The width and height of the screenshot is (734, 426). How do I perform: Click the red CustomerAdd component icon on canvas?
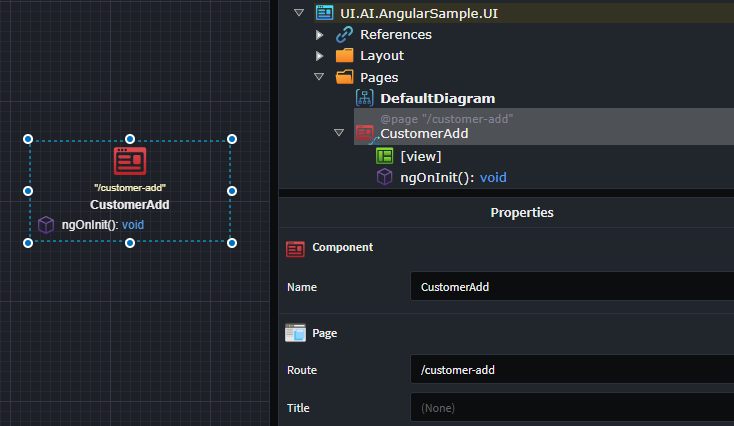(130, 161)
